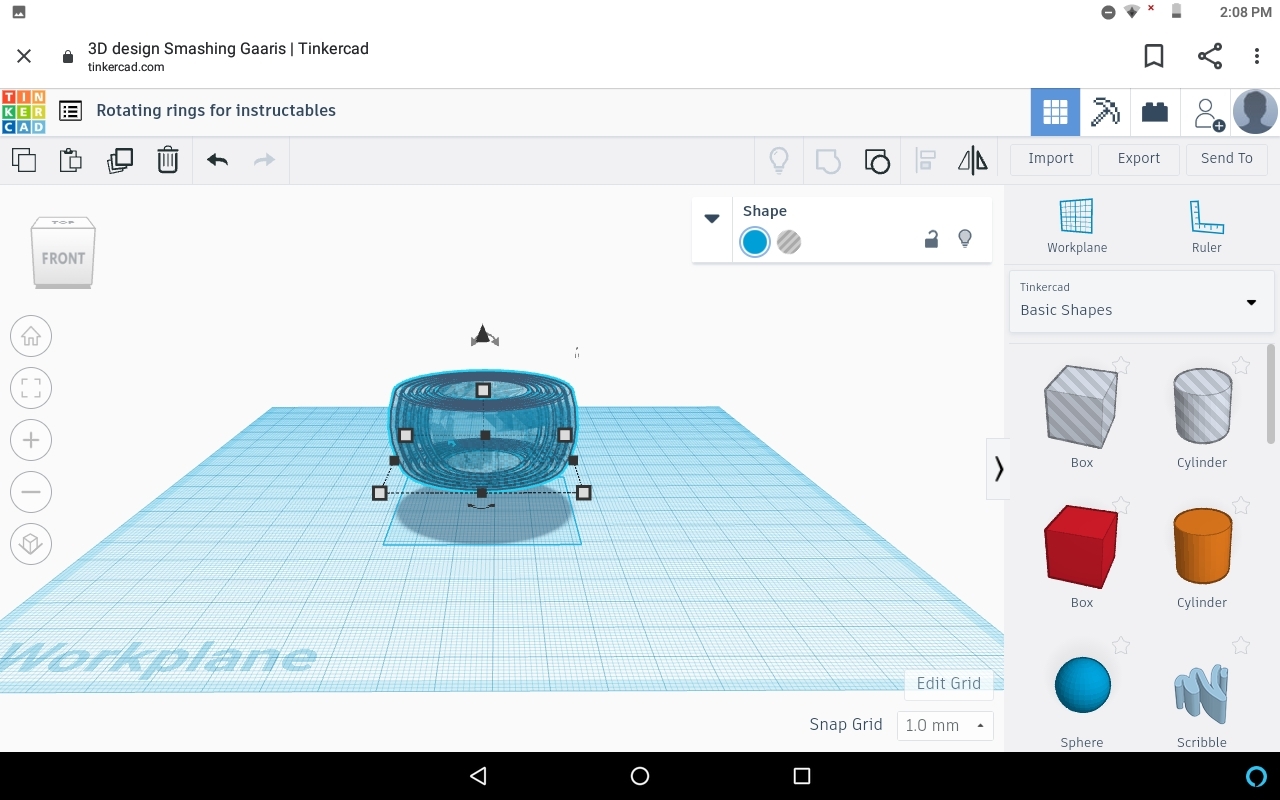
Task: Pick the red Box shape
Action: tap(1081, 546)
